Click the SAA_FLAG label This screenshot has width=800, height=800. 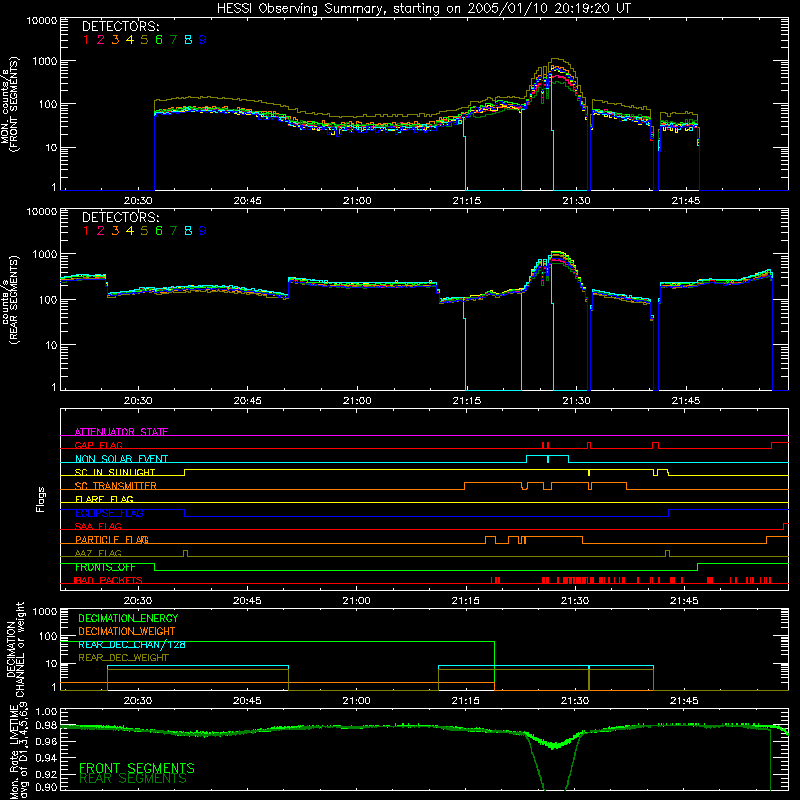click(x=98, y=526)
